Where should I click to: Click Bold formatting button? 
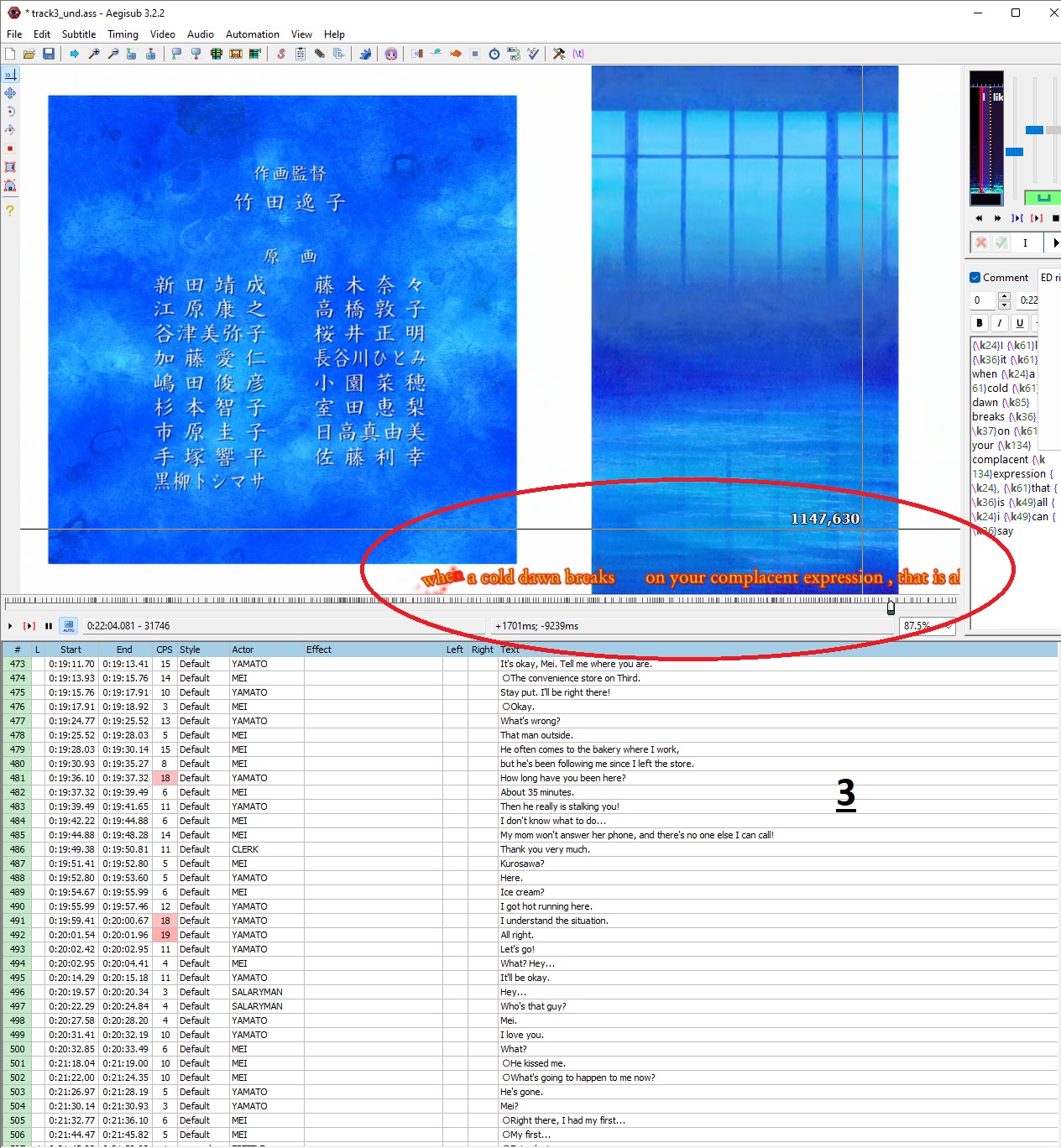(980, 323)
